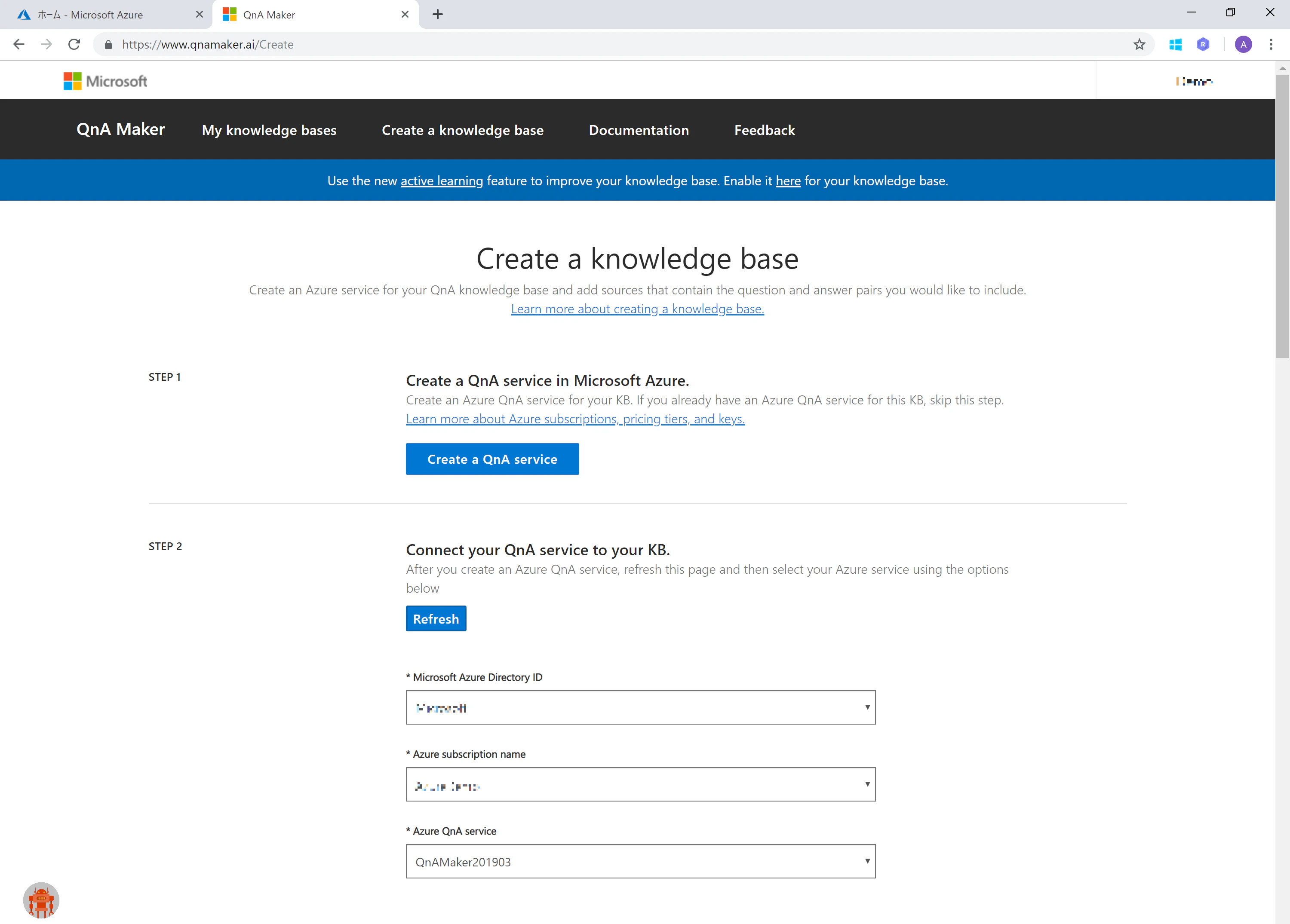
Task: Click the Refresh button in Step 2
Action: [x=436, y=619]
